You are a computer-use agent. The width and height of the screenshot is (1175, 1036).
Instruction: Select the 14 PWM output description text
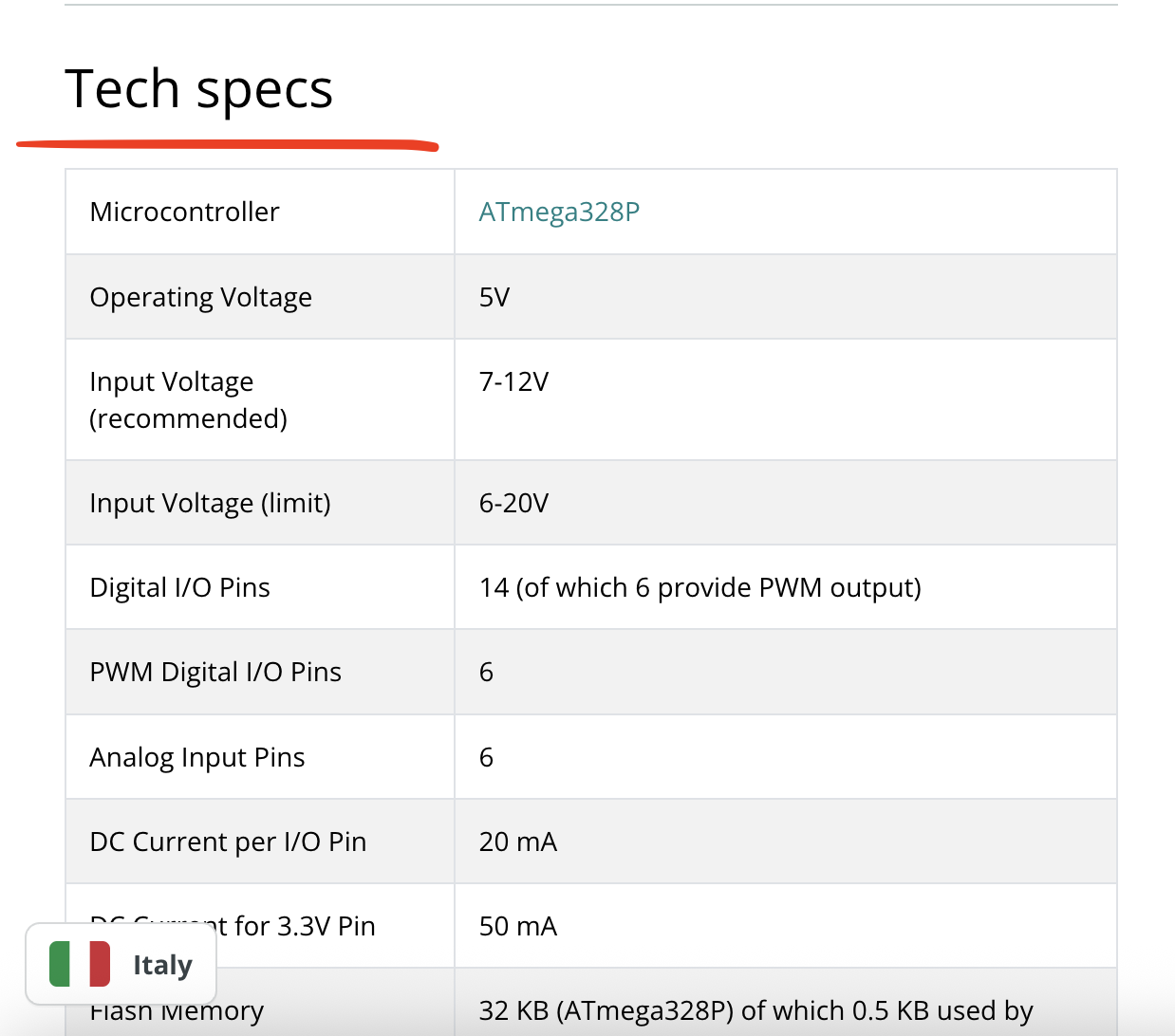point(699,587)
